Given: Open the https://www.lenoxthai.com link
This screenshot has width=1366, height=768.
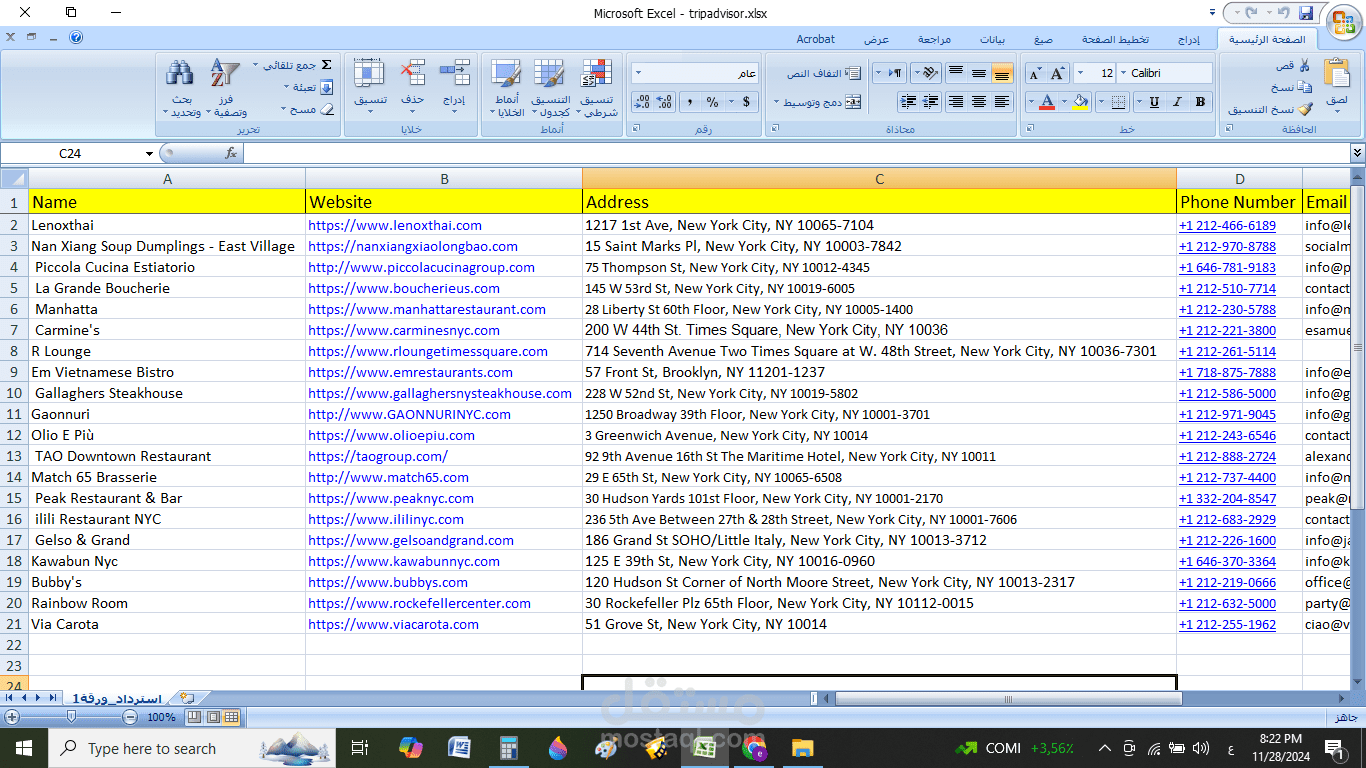Looking at the screenshot, I should click(395, 225).
